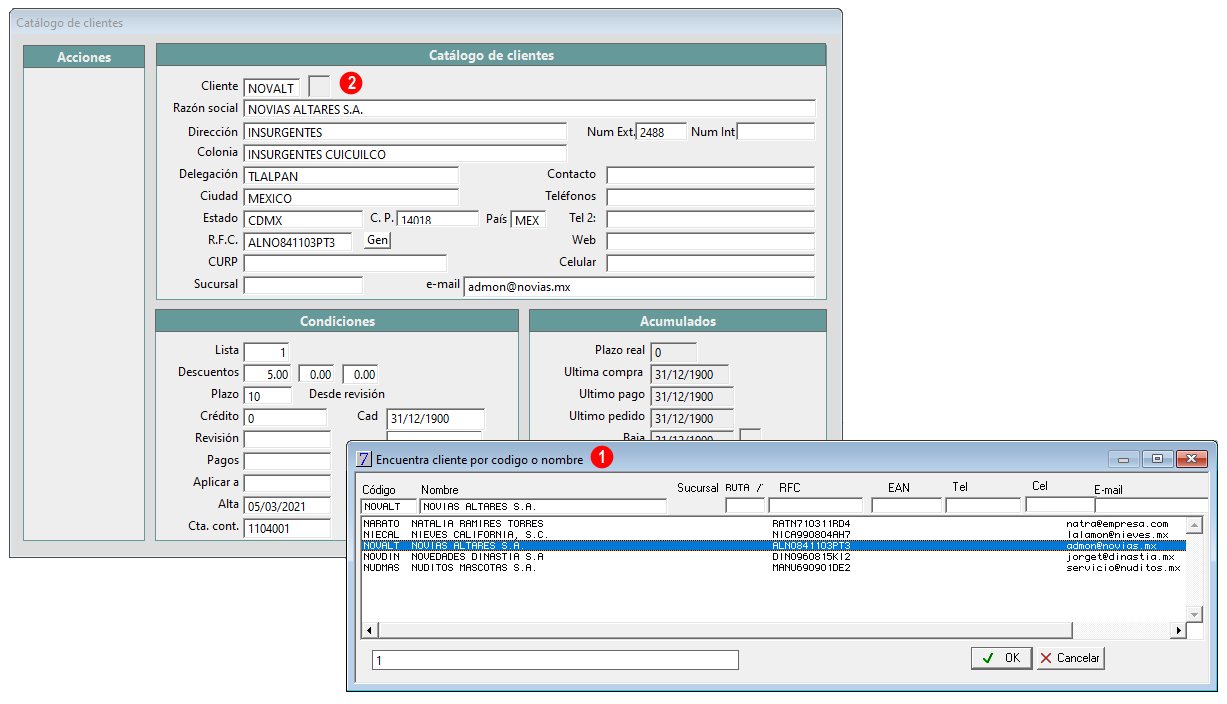Click the Plazo real field in Acumulados

pyautogui.click(x=673, y=352)
